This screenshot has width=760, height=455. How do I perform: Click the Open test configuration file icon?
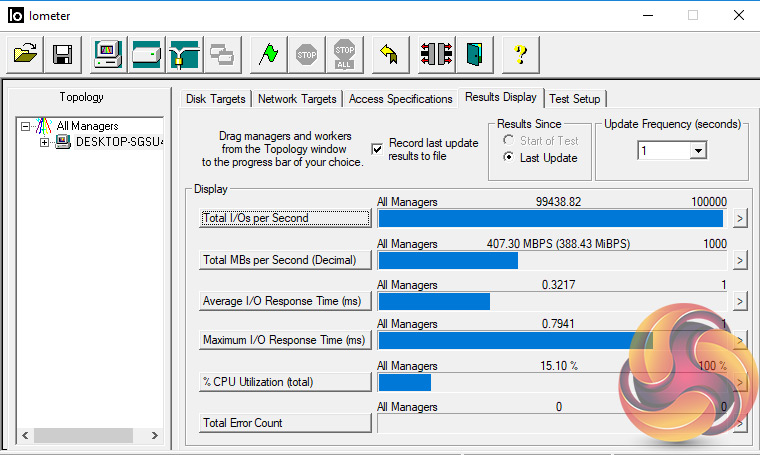coord(27,54)
